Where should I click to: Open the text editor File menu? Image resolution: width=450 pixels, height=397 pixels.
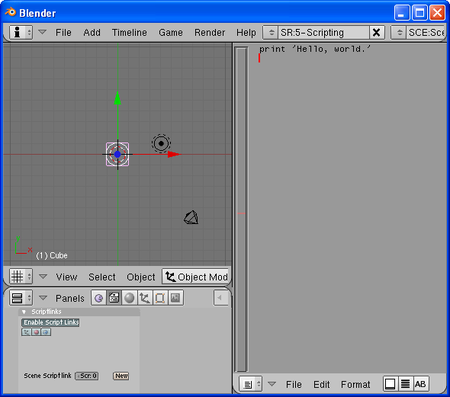click(294, 385)
